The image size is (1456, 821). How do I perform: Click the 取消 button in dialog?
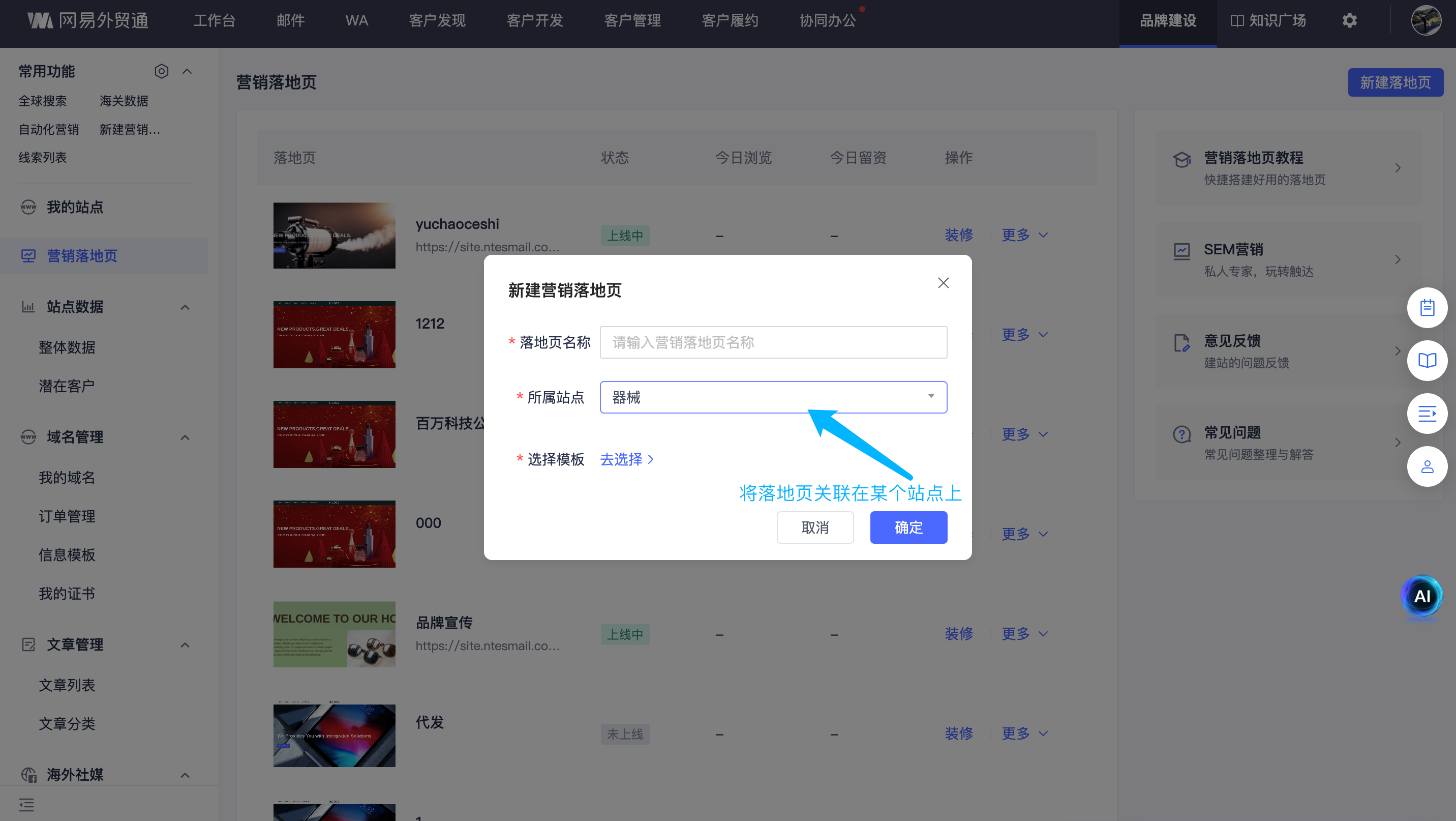tap(814, 527)
